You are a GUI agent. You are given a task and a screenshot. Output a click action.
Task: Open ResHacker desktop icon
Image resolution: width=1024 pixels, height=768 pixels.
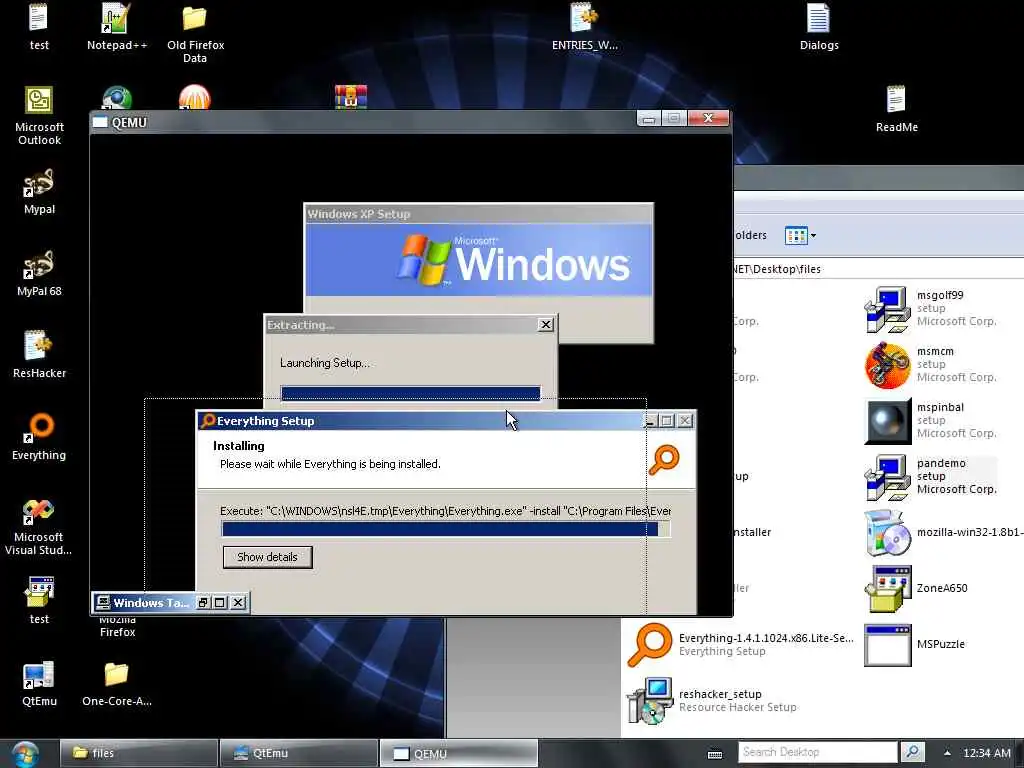39,355
